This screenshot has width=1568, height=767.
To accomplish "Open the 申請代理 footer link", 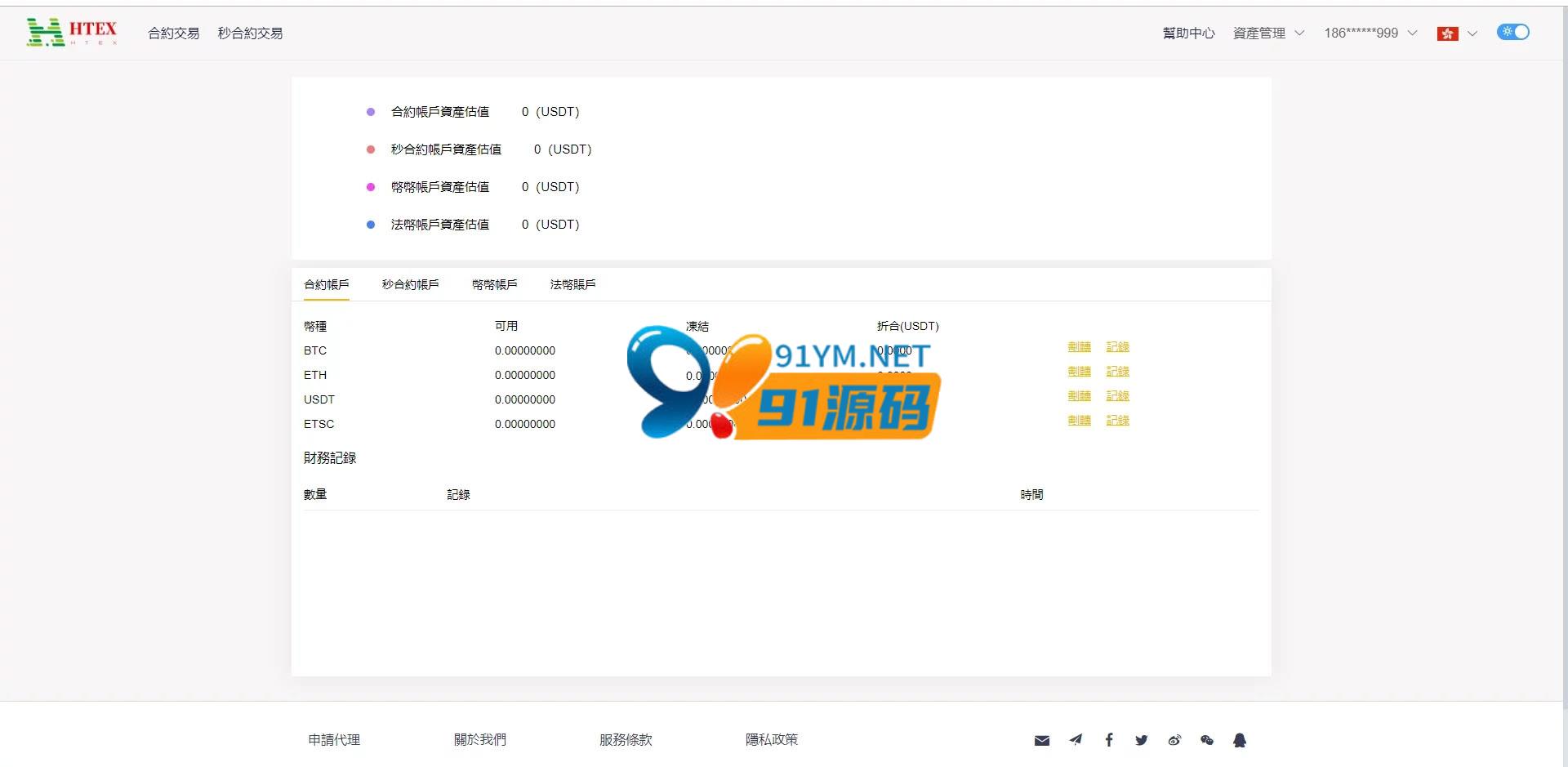I will [334, 739].
